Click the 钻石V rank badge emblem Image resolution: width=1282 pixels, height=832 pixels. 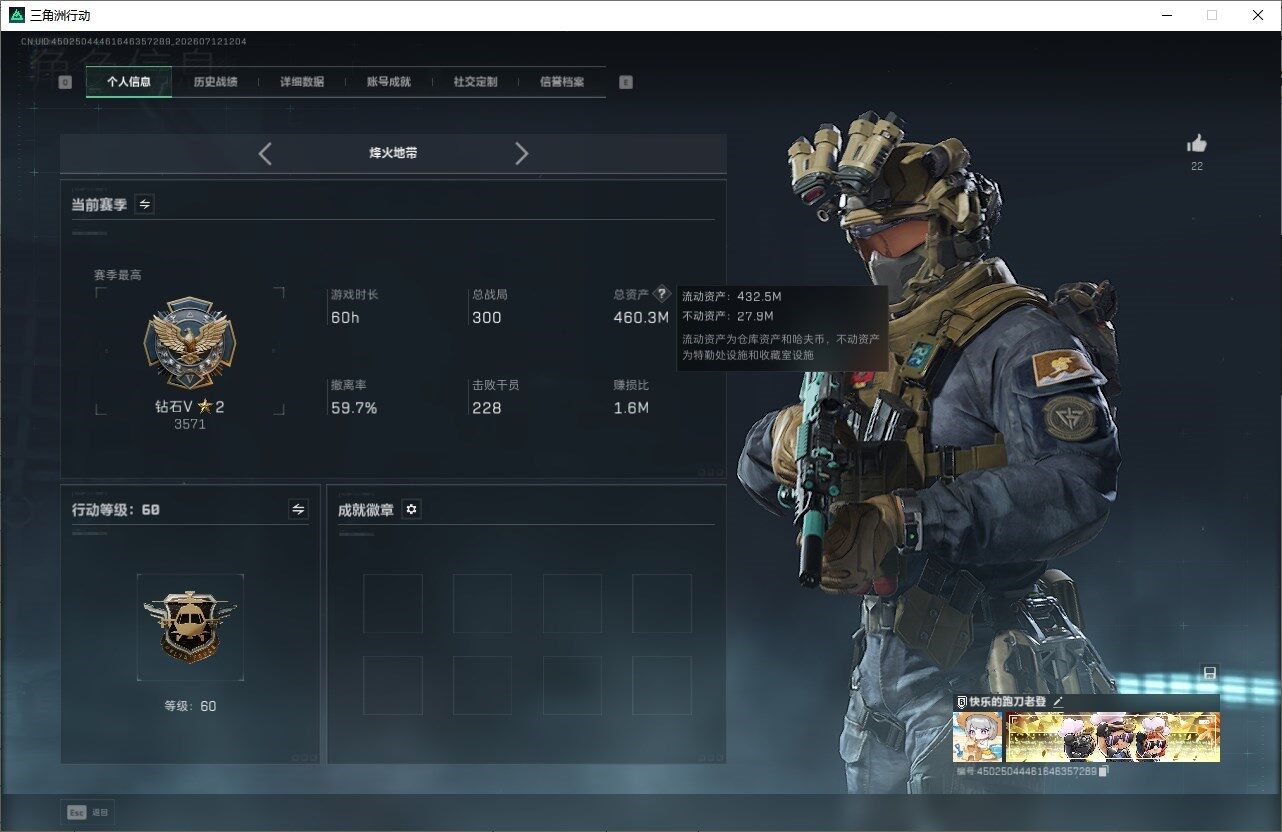click(x=190, y=342)
